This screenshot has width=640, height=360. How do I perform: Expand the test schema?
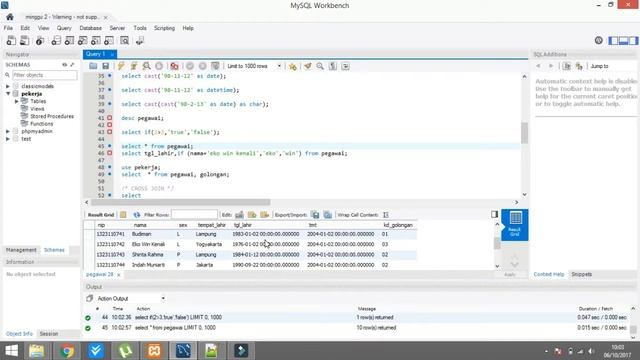point(8,139)
